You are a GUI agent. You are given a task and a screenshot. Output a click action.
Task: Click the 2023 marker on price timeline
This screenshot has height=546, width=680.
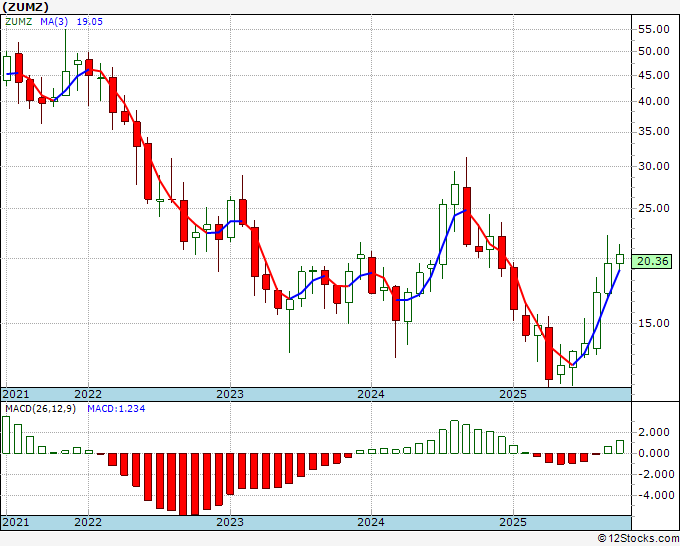[230, 394]
